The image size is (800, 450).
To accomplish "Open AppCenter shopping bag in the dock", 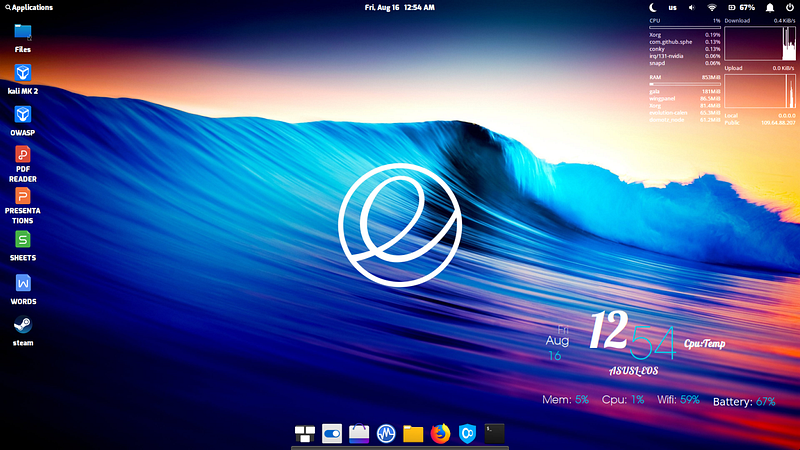I will coord(359,434).
